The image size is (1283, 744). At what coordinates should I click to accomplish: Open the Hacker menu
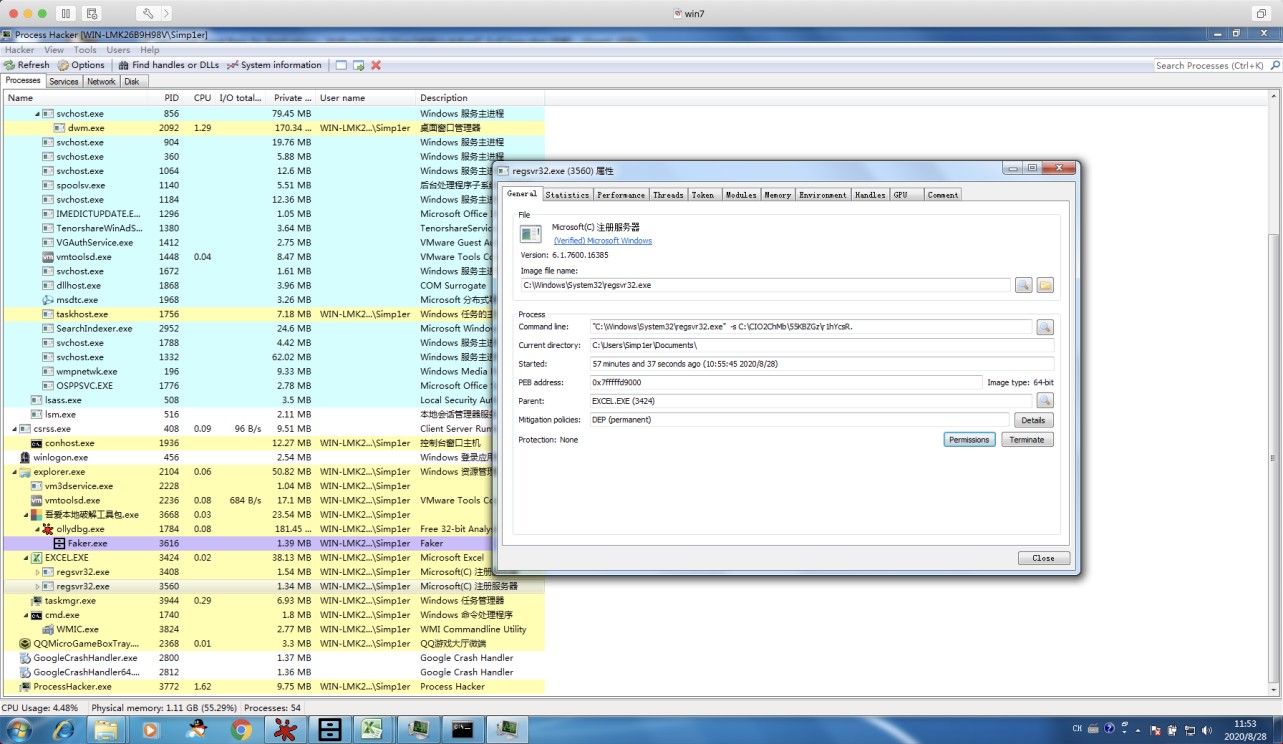pos(19,50)
